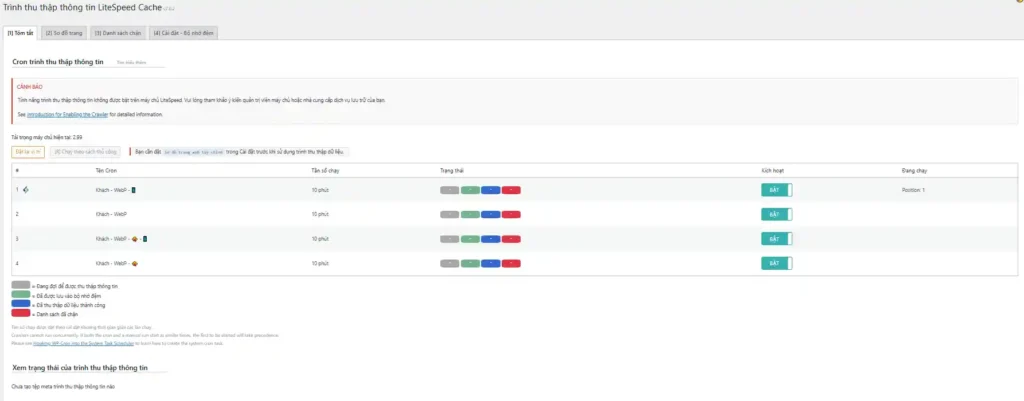The height and width of the screenshot is (401, 1024).
Task: Click the 'Tên Cron' column header
Action: click(105, 170)
